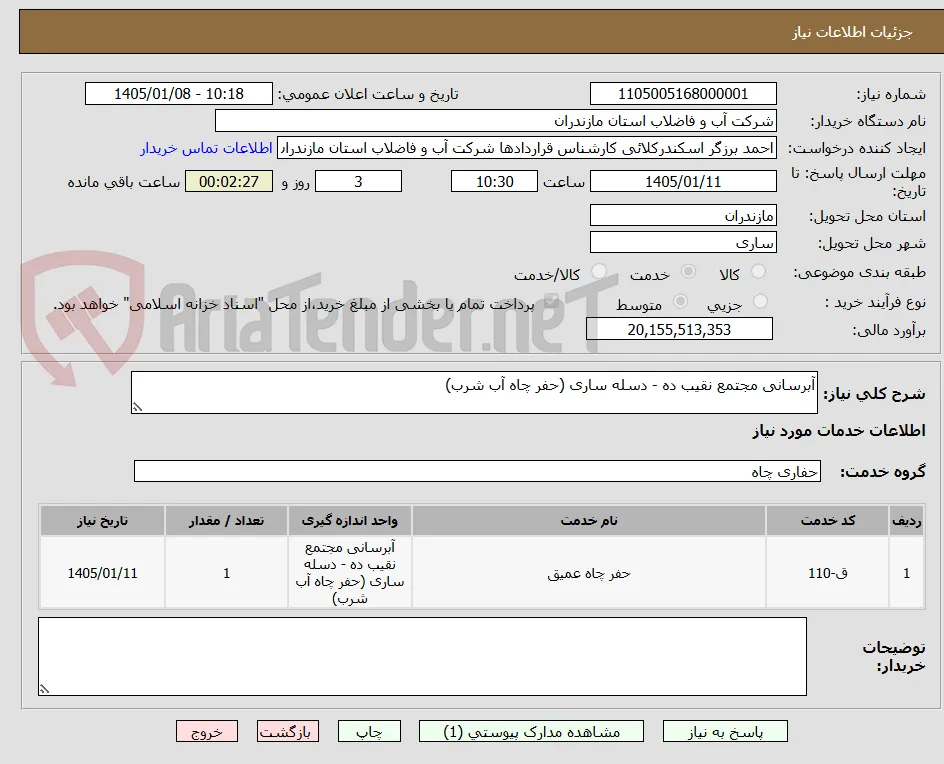Select the جزیی purchase type radio
This screenshot has width=944, height=764.
(x=760, y=301)
